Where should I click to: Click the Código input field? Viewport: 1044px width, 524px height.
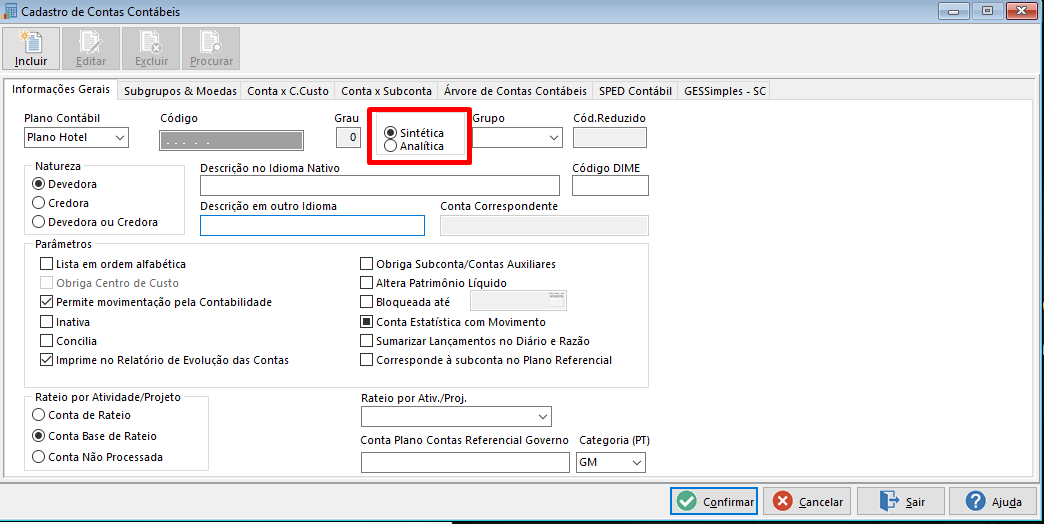click(x=231, y=140)
